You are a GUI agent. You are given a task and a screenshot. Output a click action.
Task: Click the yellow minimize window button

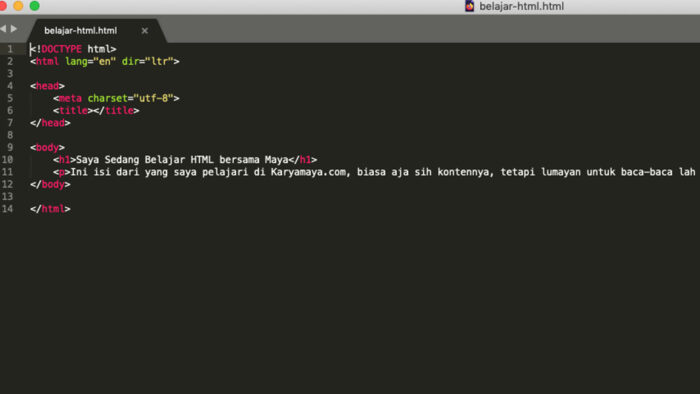point(18,6)
